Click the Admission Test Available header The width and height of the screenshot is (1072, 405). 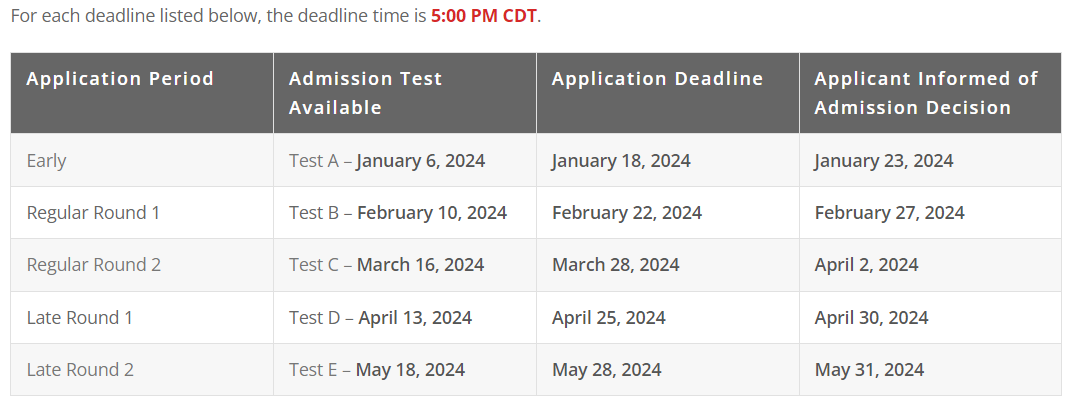(405, 93)
